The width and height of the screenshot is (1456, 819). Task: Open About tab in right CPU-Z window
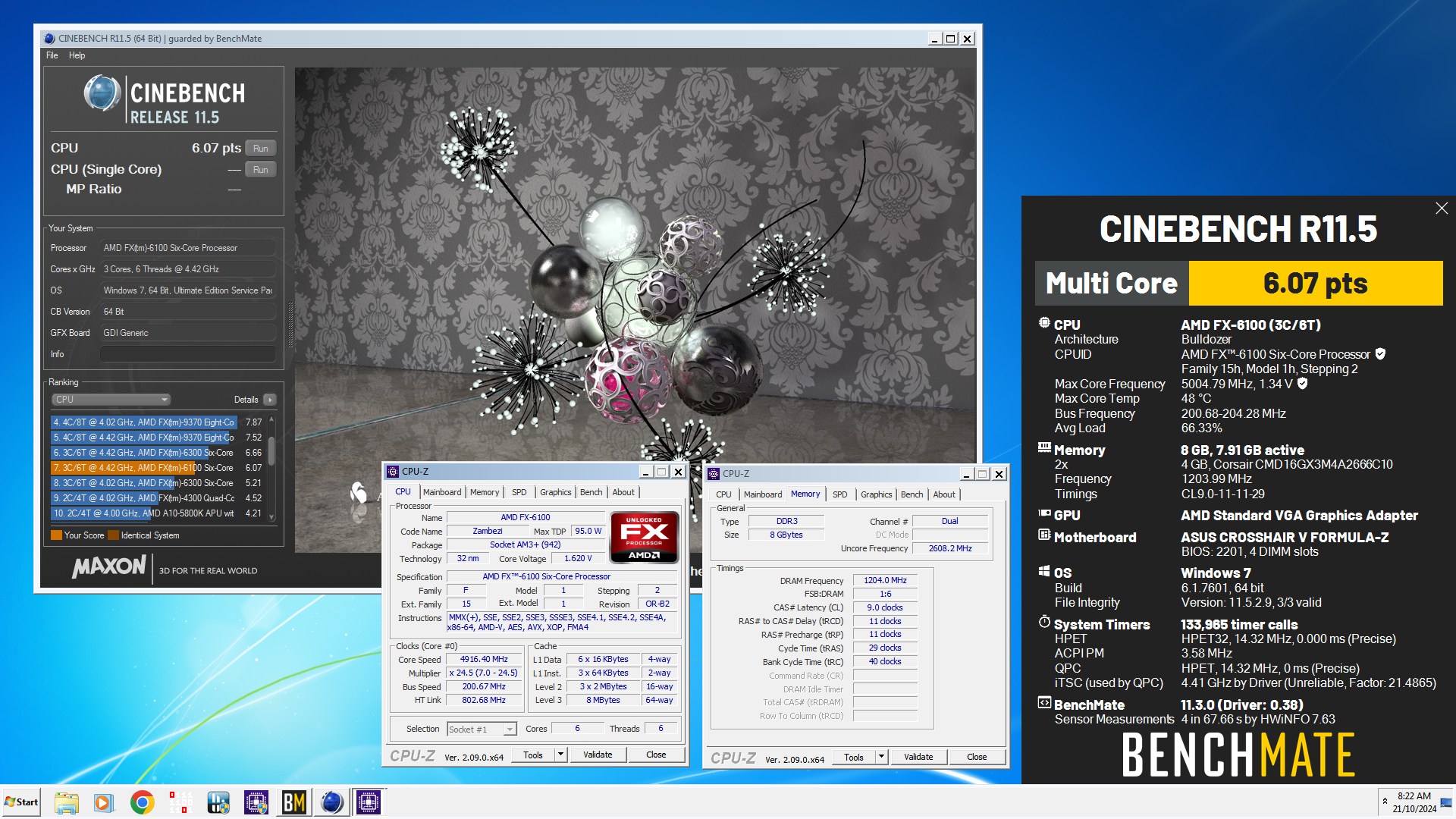point(944,494)
